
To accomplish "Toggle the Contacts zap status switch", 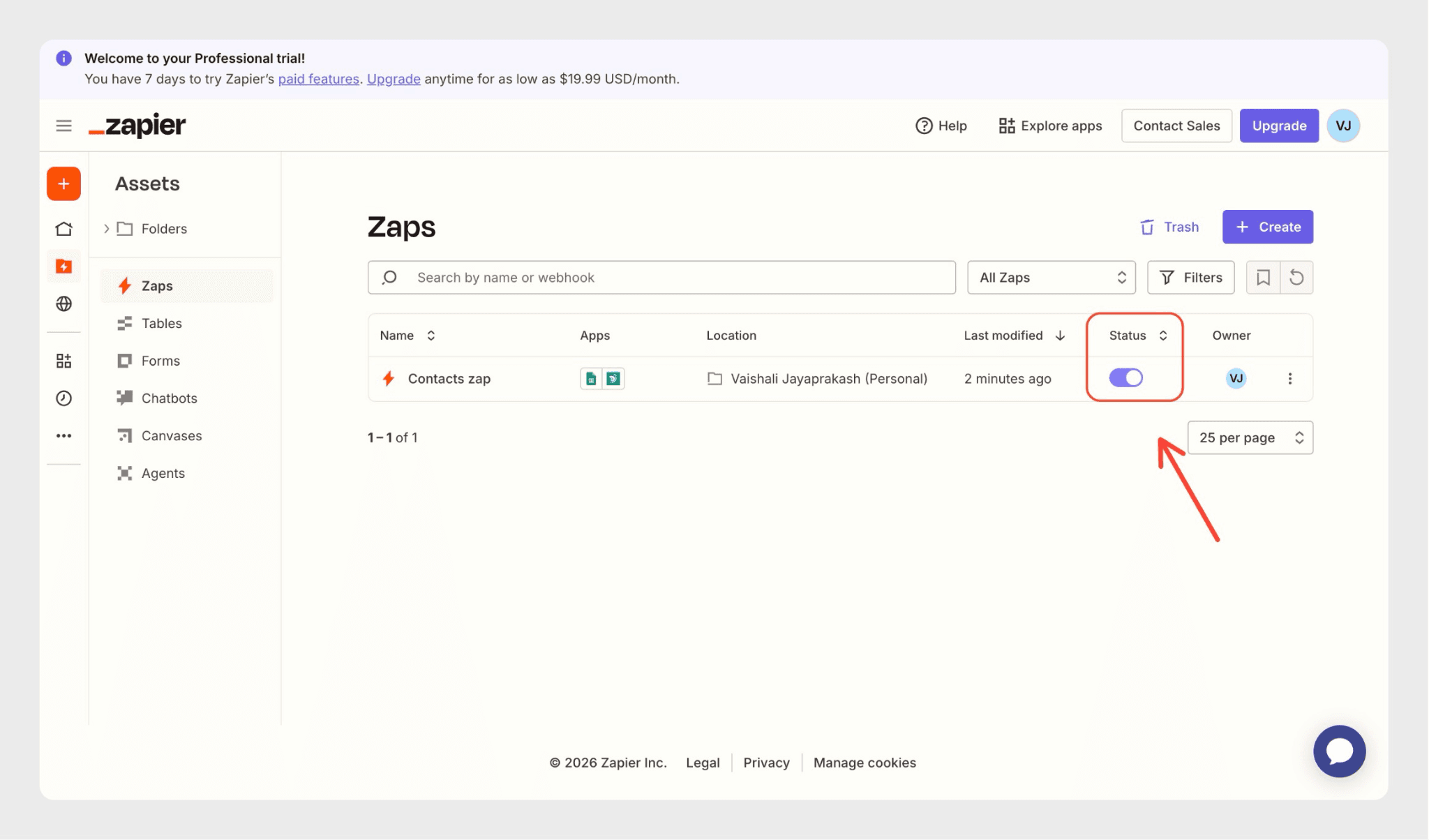I will click(1125, 377).
